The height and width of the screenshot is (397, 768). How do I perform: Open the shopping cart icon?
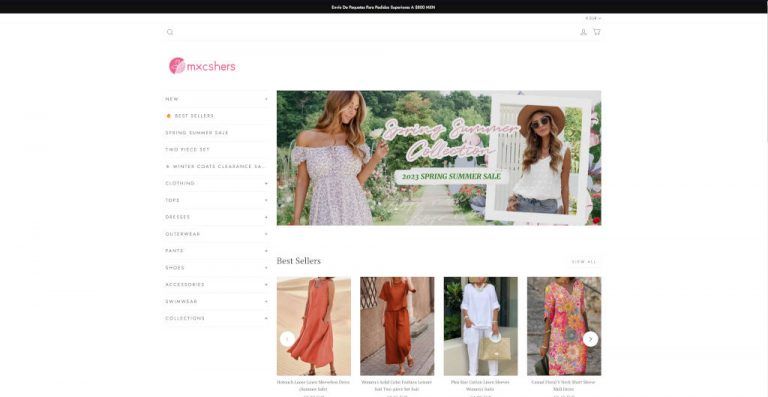click(597, 32)
